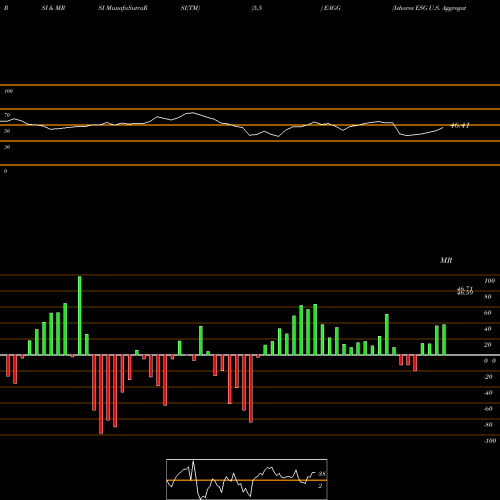Screen dimensions: 500x500
Task: Click the -100 axis label on MR chart
Action: (490, 441)
